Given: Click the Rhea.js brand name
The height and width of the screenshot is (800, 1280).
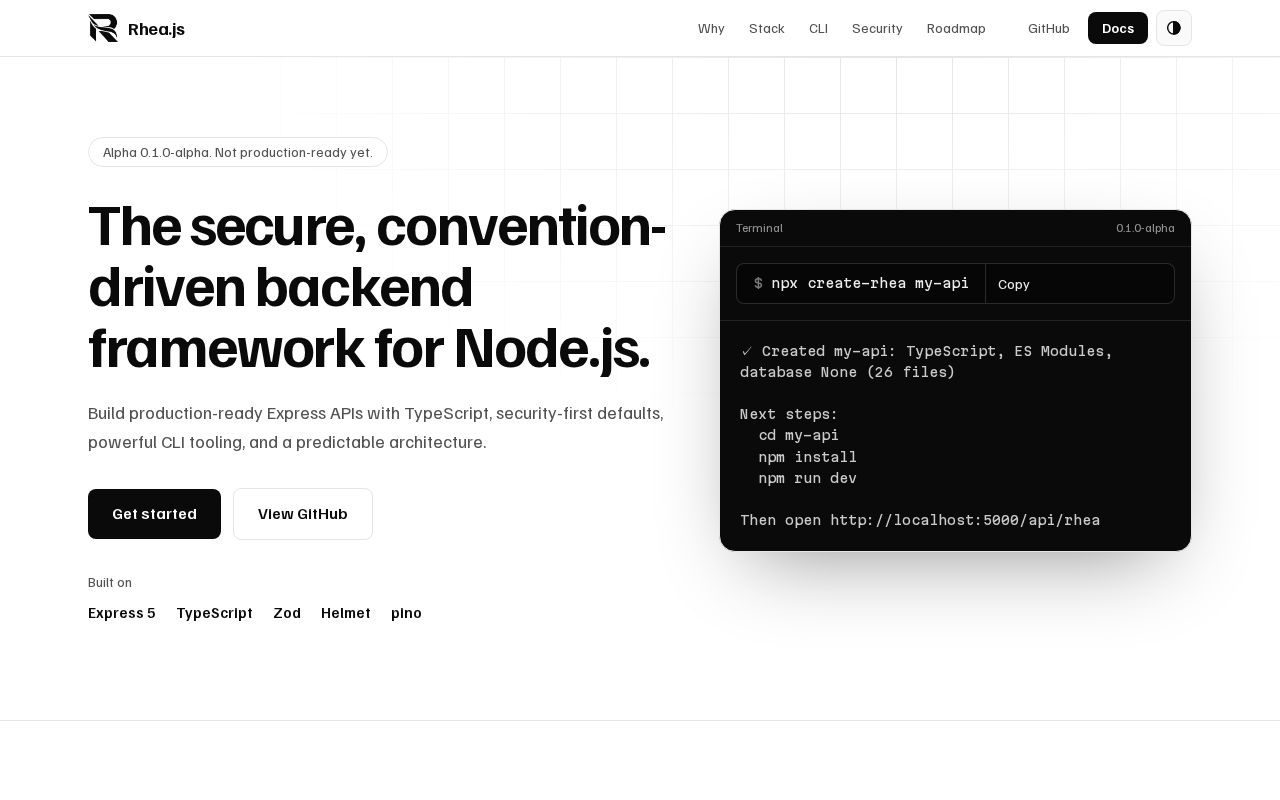Looking at the screenshot, I should [x=157, y=29].
